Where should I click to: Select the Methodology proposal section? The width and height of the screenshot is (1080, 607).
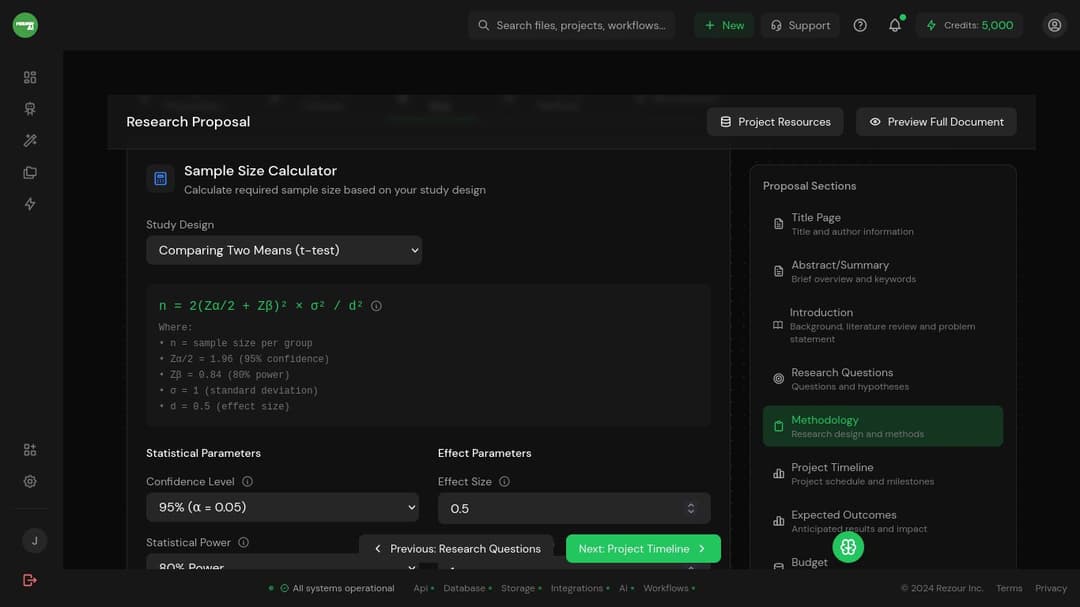(882, 426)
